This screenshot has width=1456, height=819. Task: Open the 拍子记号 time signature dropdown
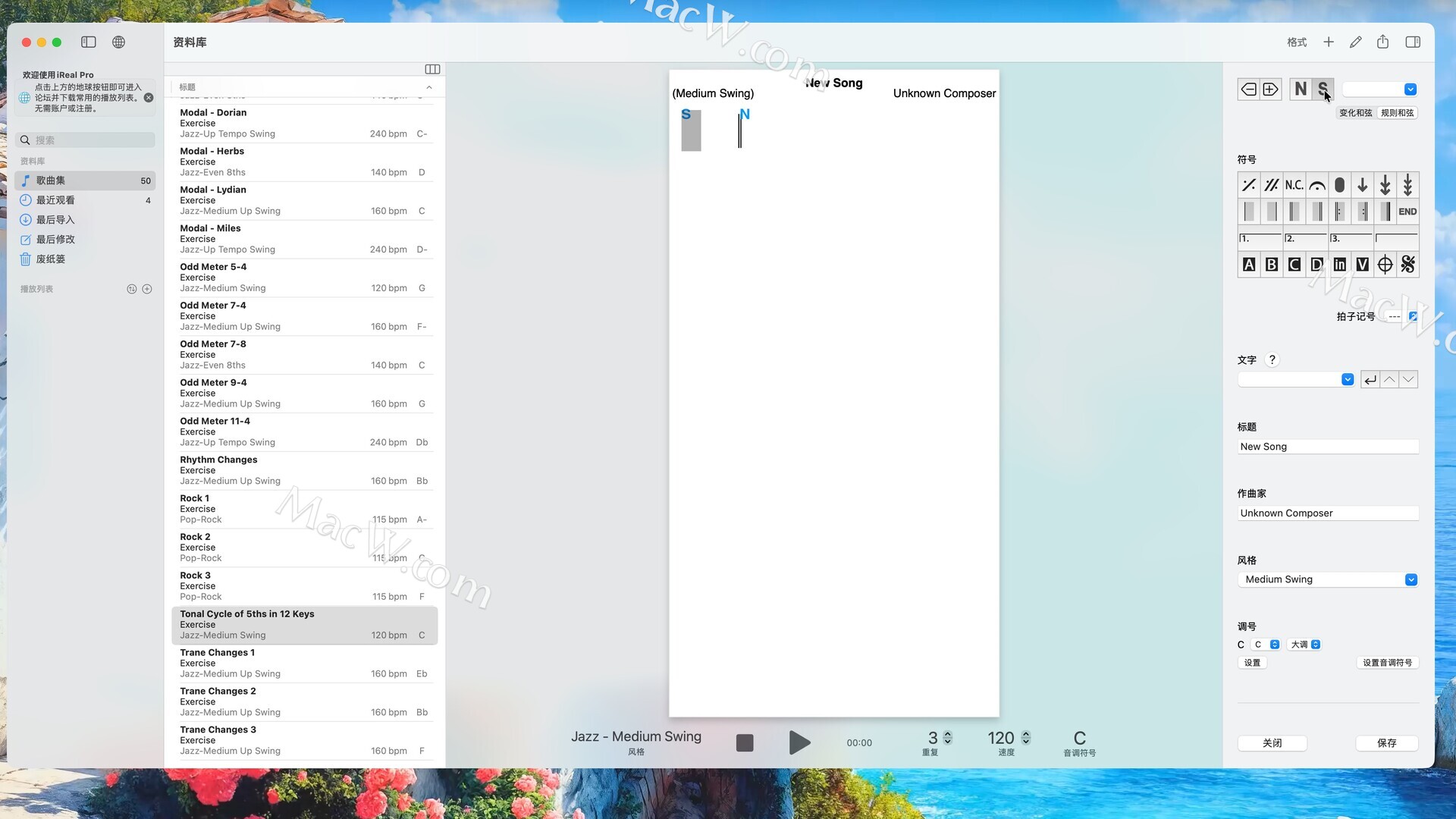click(1413, 317)
